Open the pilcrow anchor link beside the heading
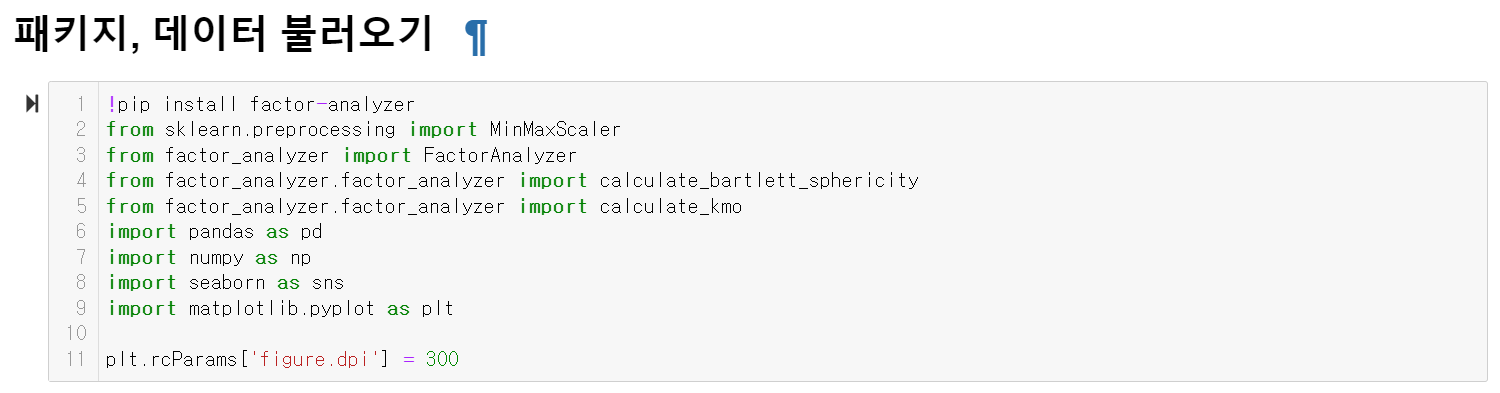 tap(476, 37)
